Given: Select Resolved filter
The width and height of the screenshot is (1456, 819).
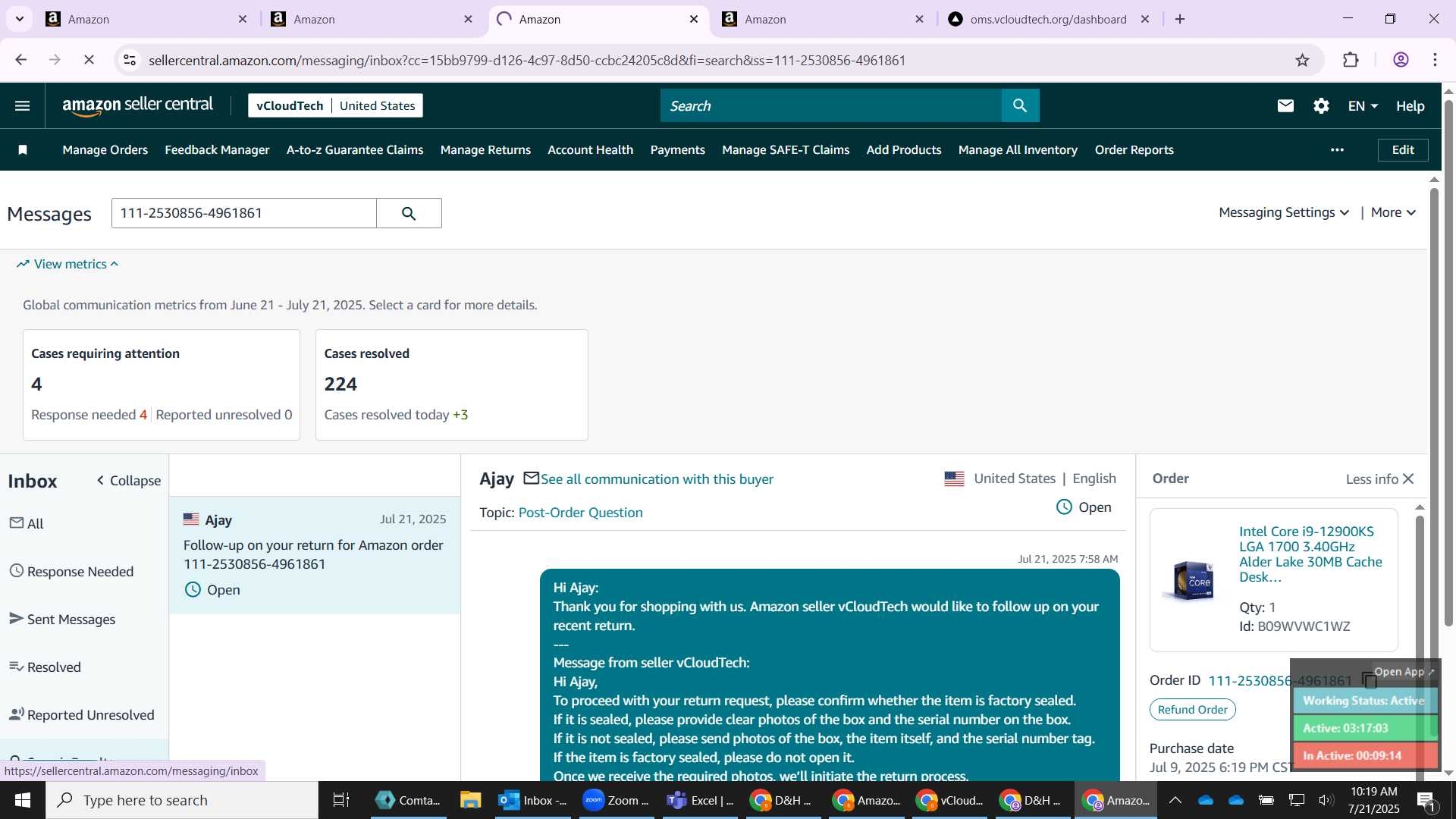Looking at the screenshot, I should coord(45,667).
